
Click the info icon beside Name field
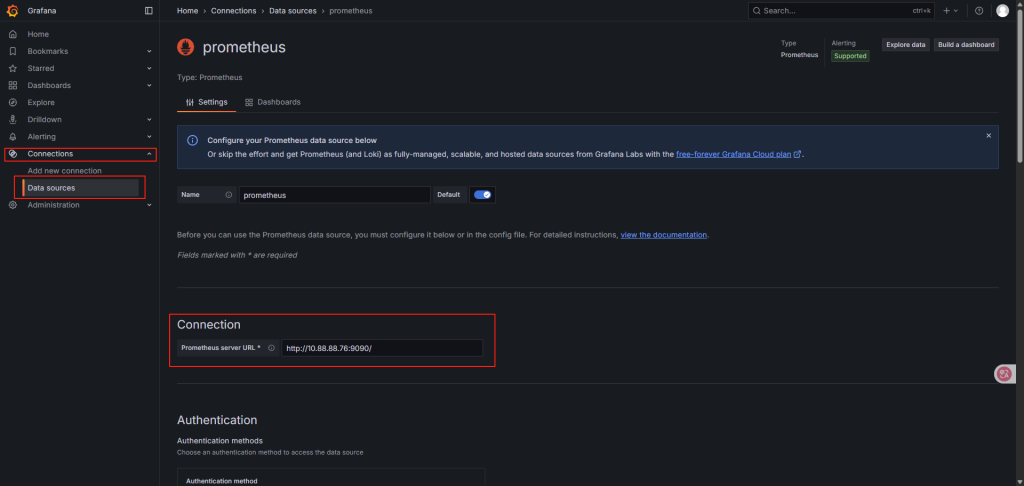click(229, 195)
